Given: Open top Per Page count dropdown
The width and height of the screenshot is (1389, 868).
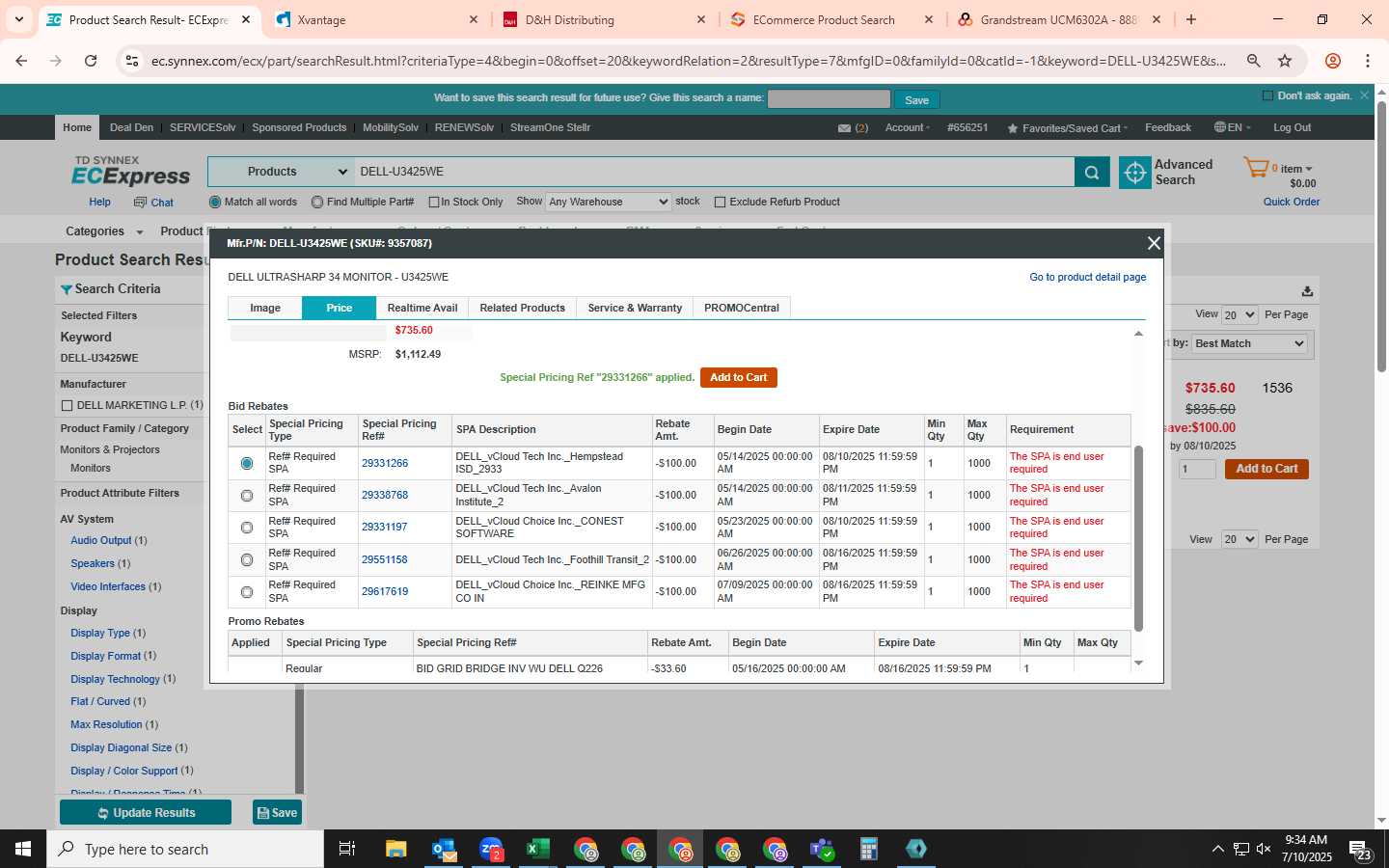Looking at the screenshot, I should 1239,315.
